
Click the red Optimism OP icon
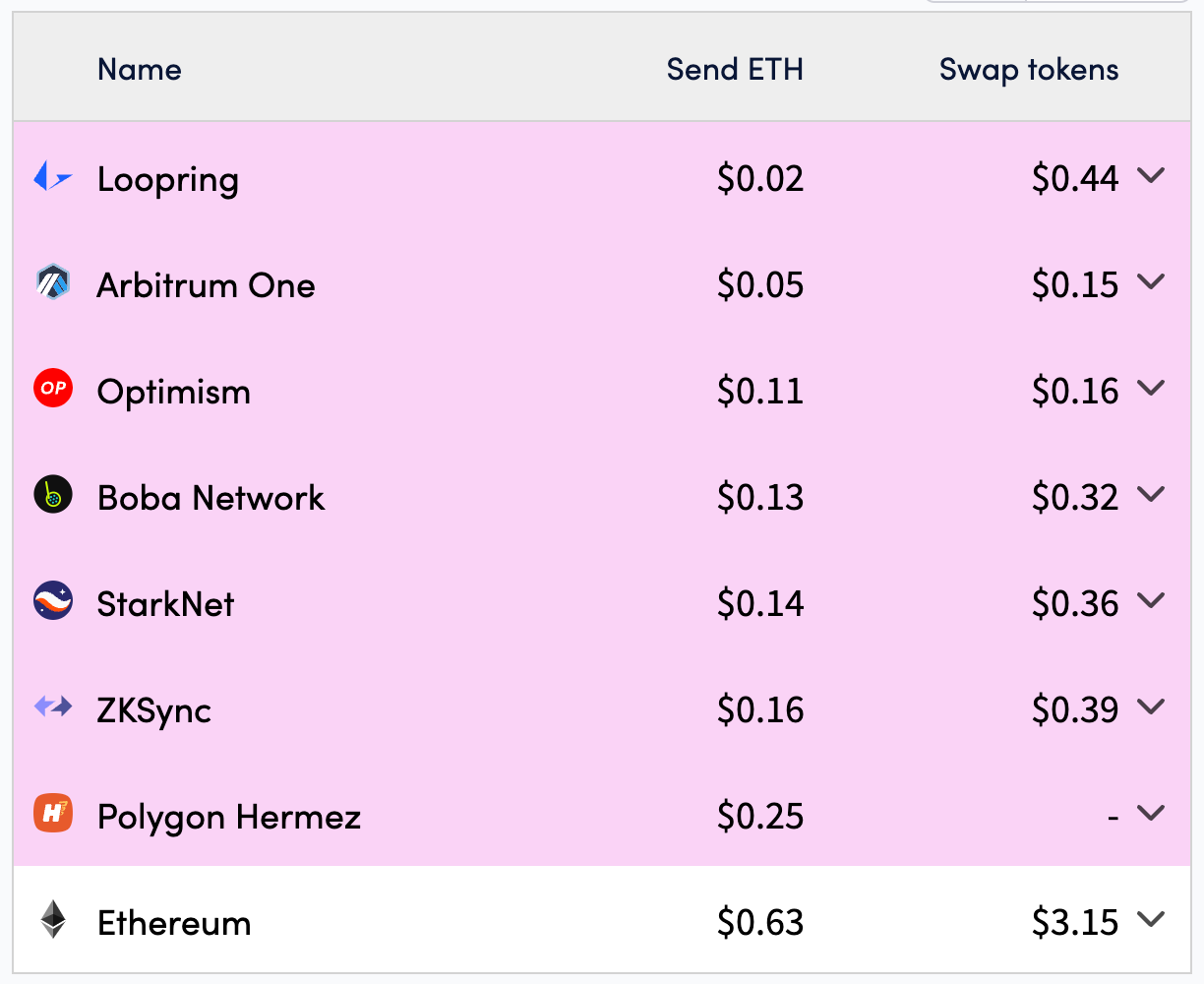click(x=53, y=389)
